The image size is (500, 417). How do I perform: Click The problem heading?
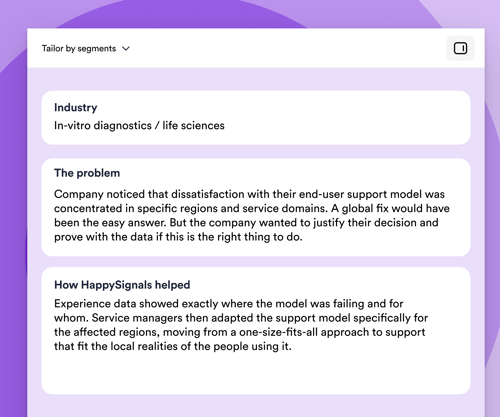pos(87,173)
